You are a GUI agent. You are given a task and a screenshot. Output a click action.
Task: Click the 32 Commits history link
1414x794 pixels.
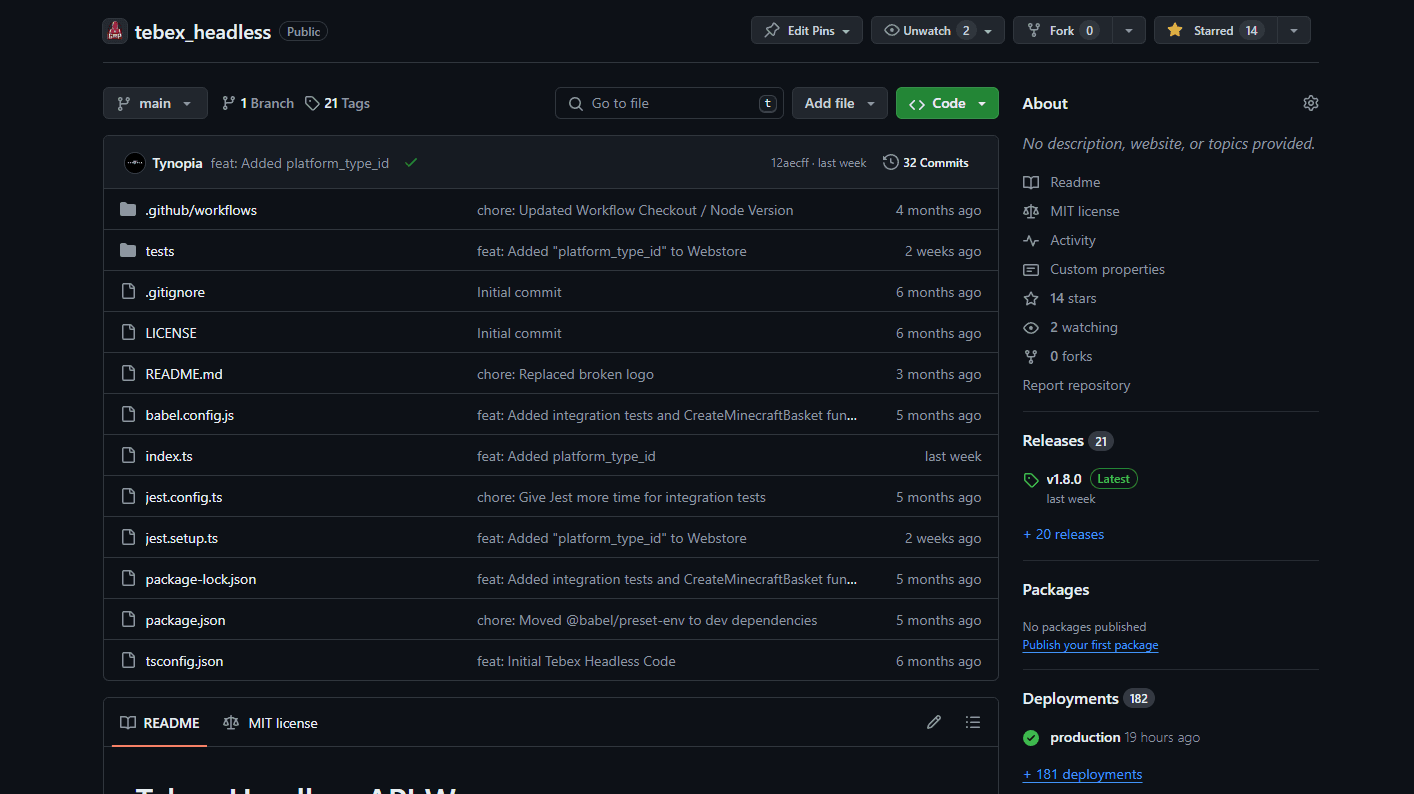coord(926,162)
